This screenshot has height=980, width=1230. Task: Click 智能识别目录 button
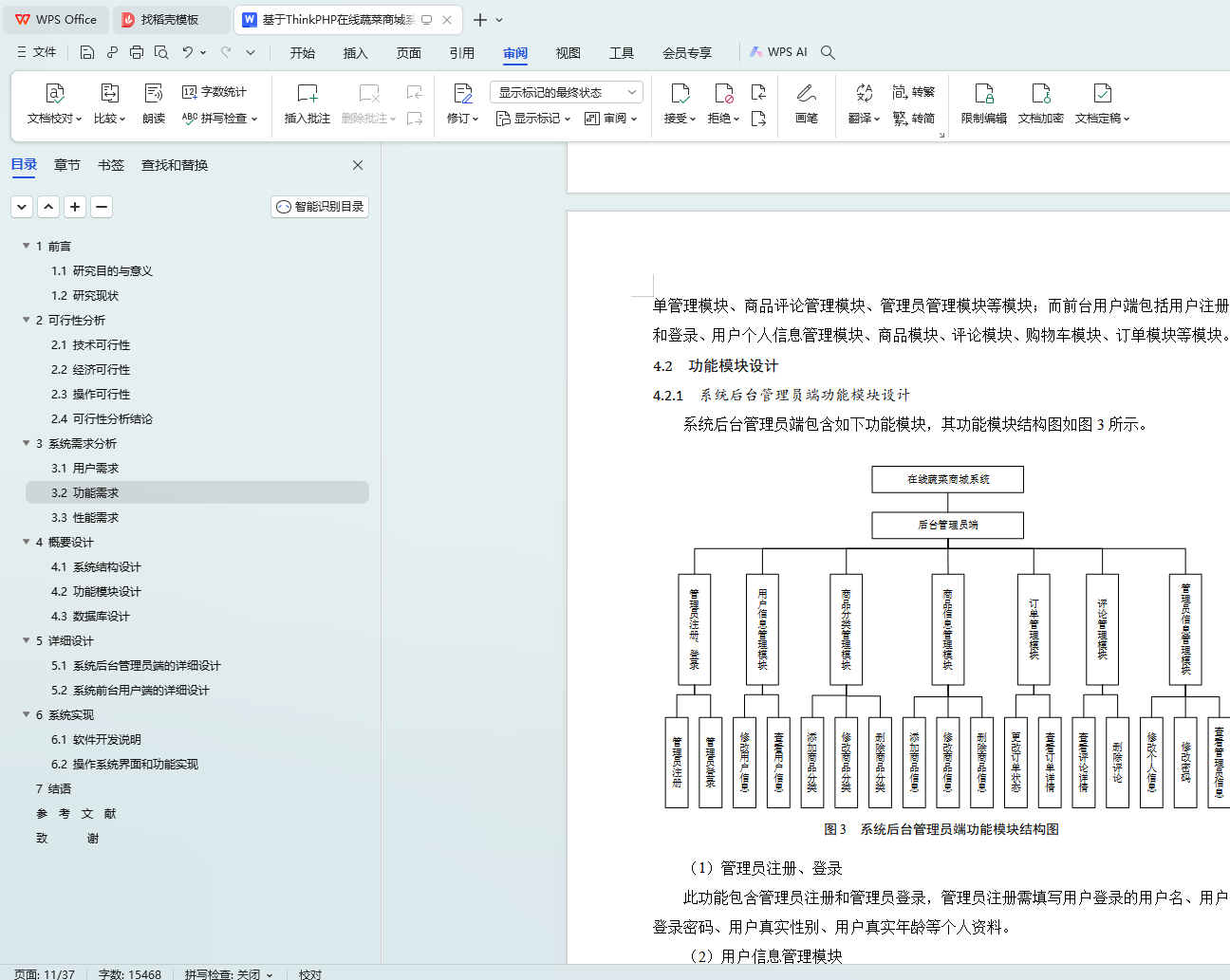click(320, 207)
